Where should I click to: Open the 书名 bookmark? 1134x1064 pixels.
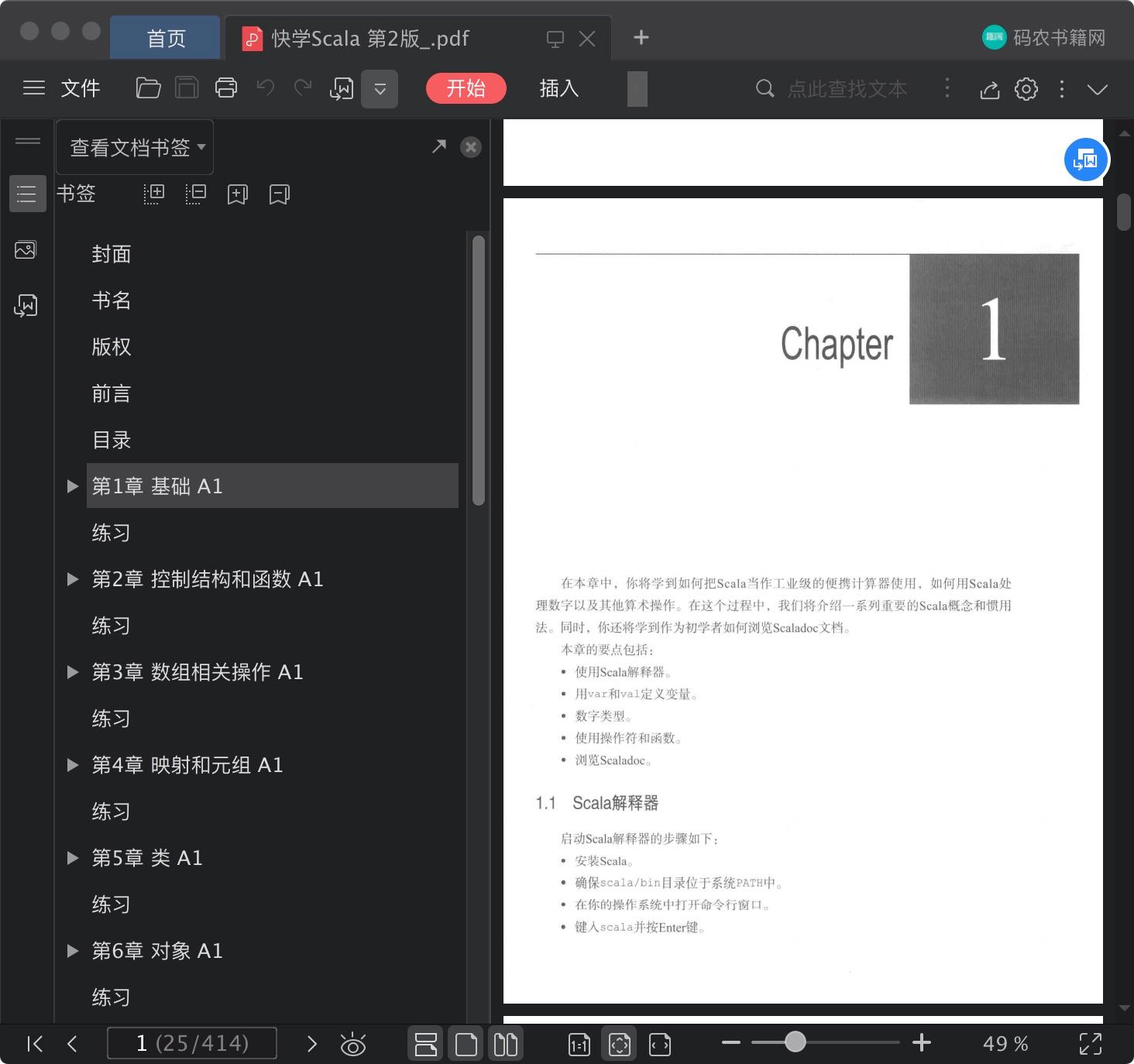[x=112, y=300]
